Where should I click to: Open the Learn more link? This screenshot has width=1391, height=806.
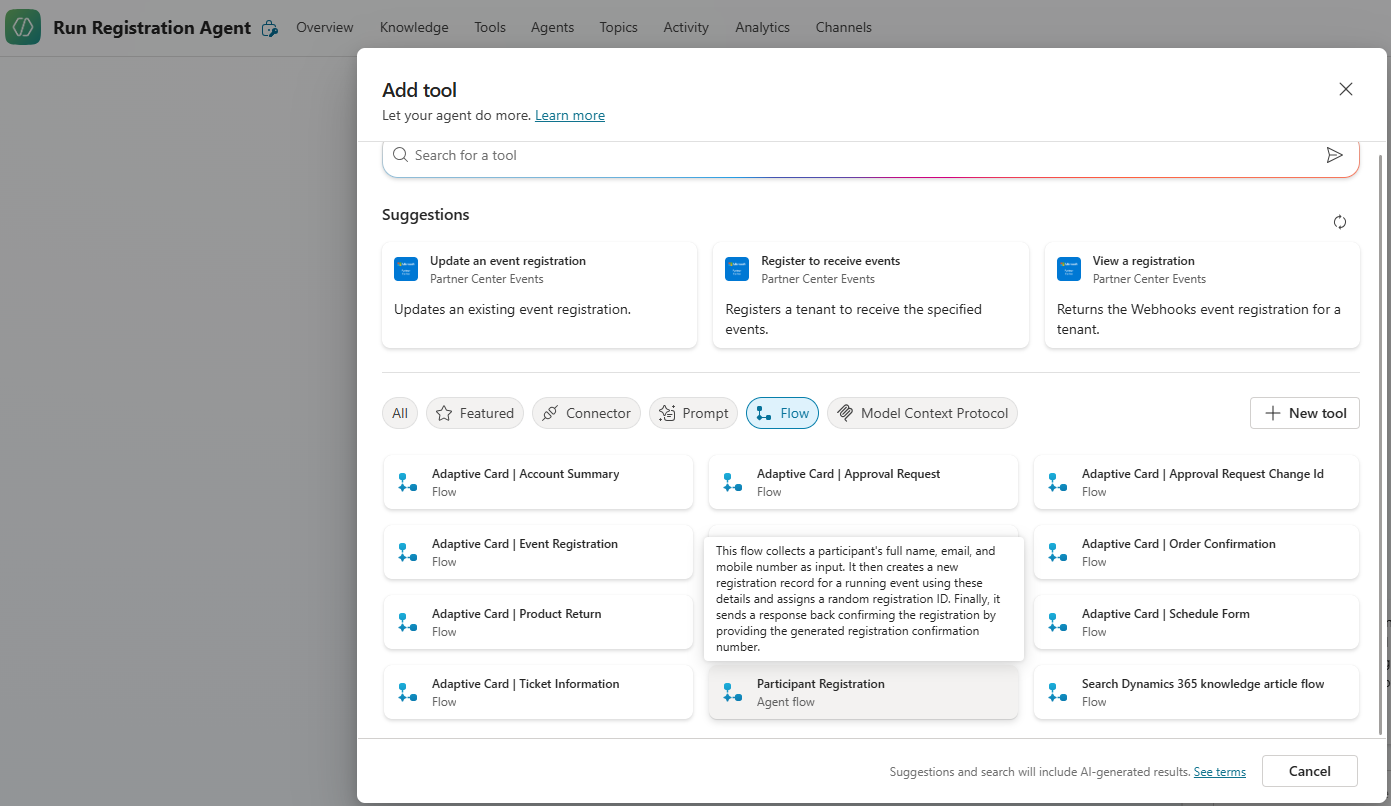(570, 115)
